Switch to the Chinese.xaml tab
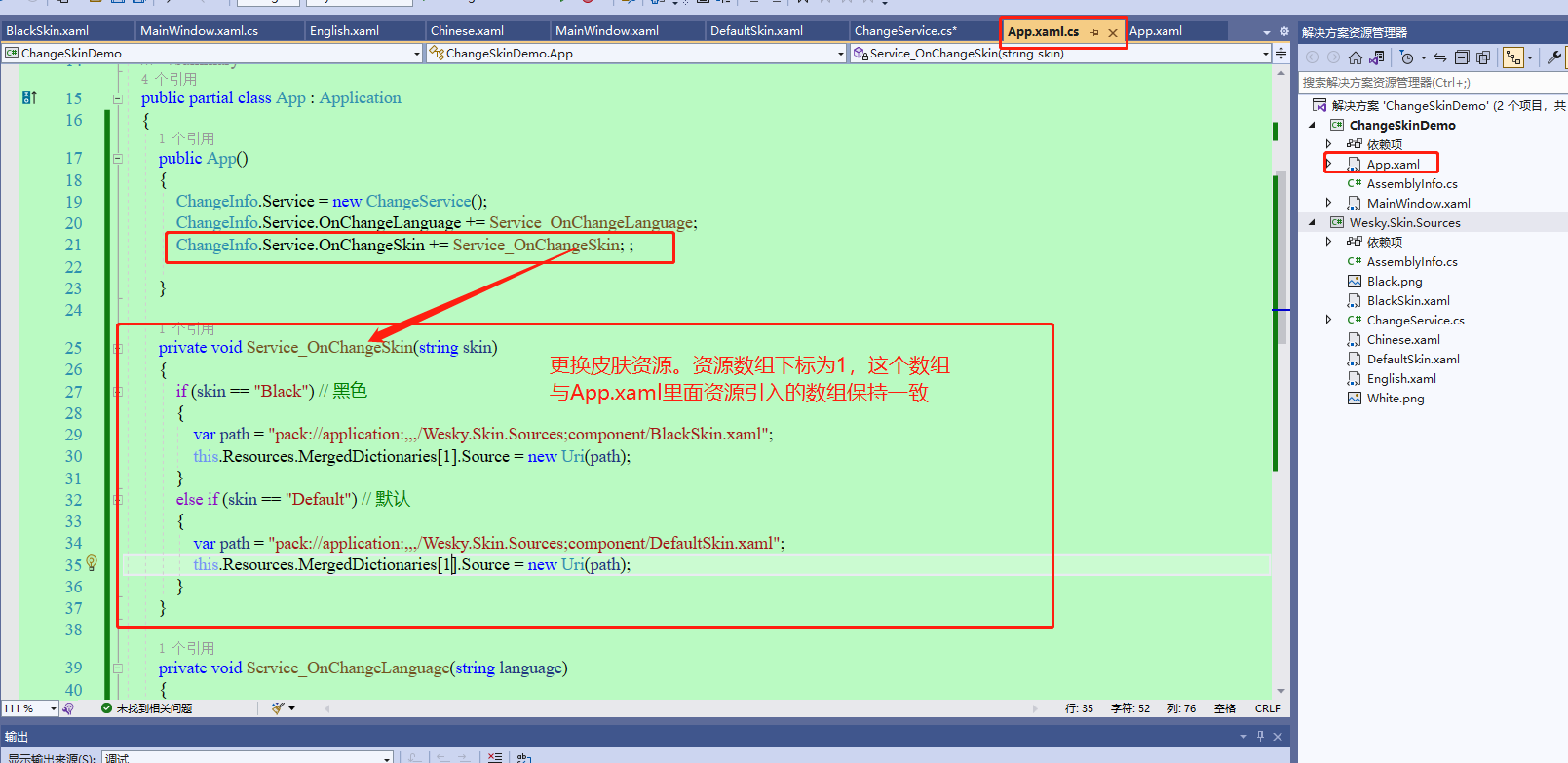 (487, 31)
